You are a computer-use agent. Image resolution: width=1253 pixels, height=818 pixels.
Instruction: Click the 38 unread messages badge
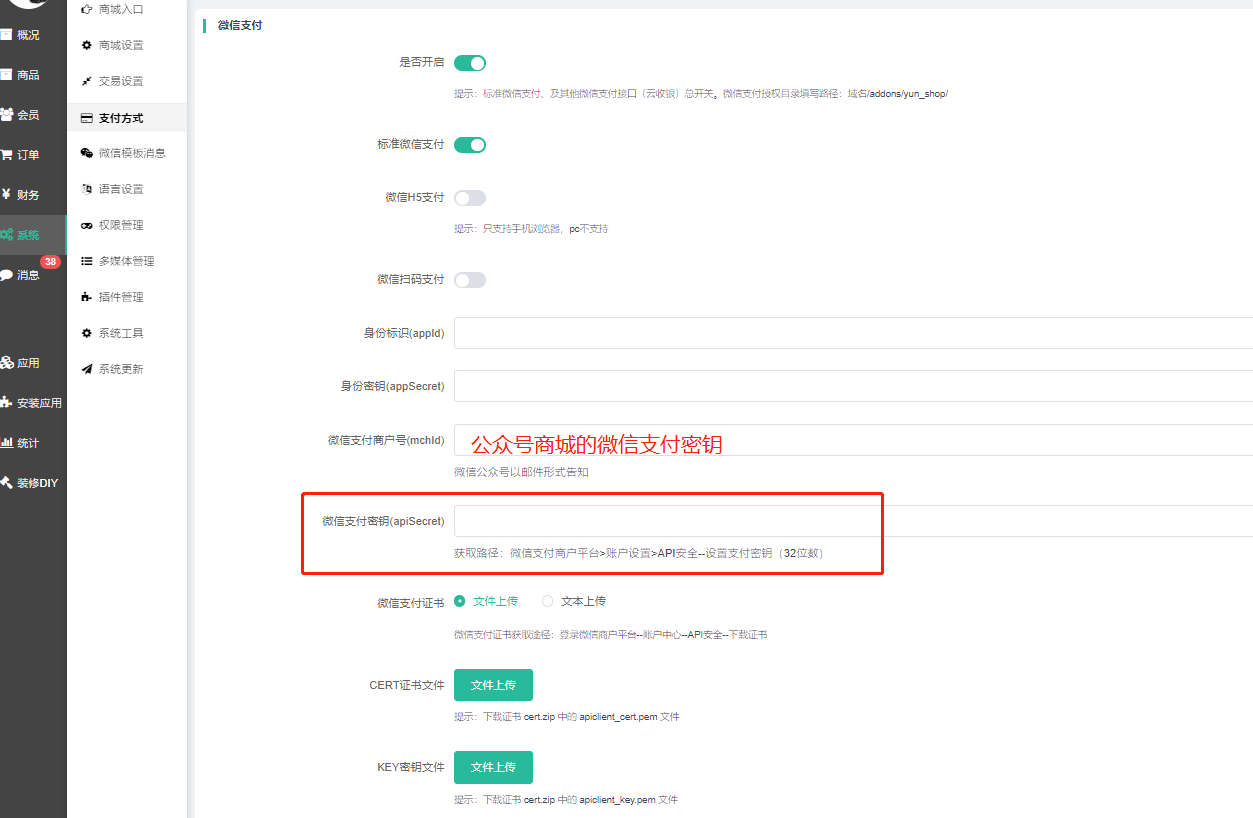coord(50,262)
